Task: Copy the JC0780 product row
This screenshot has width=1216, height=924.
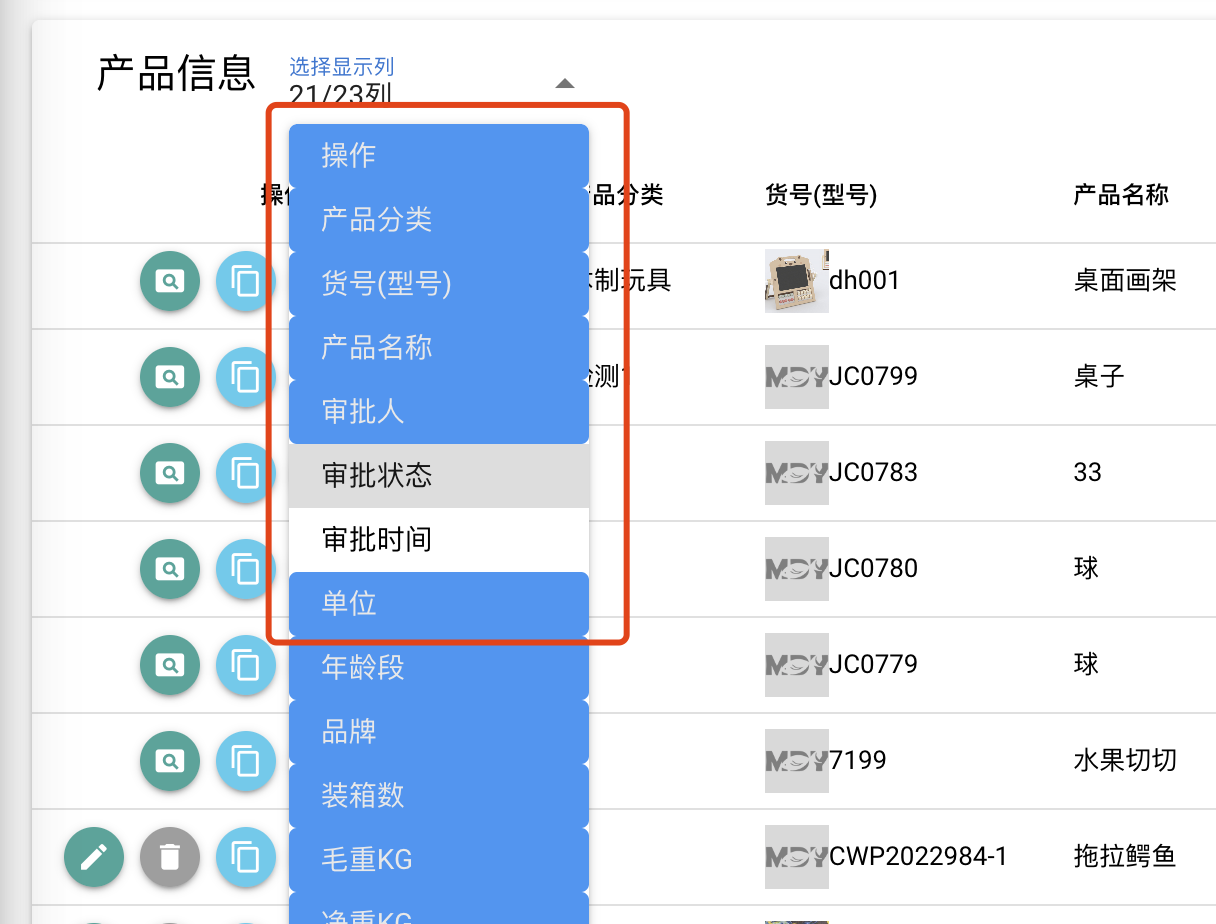Action: (x=246, y=569)
